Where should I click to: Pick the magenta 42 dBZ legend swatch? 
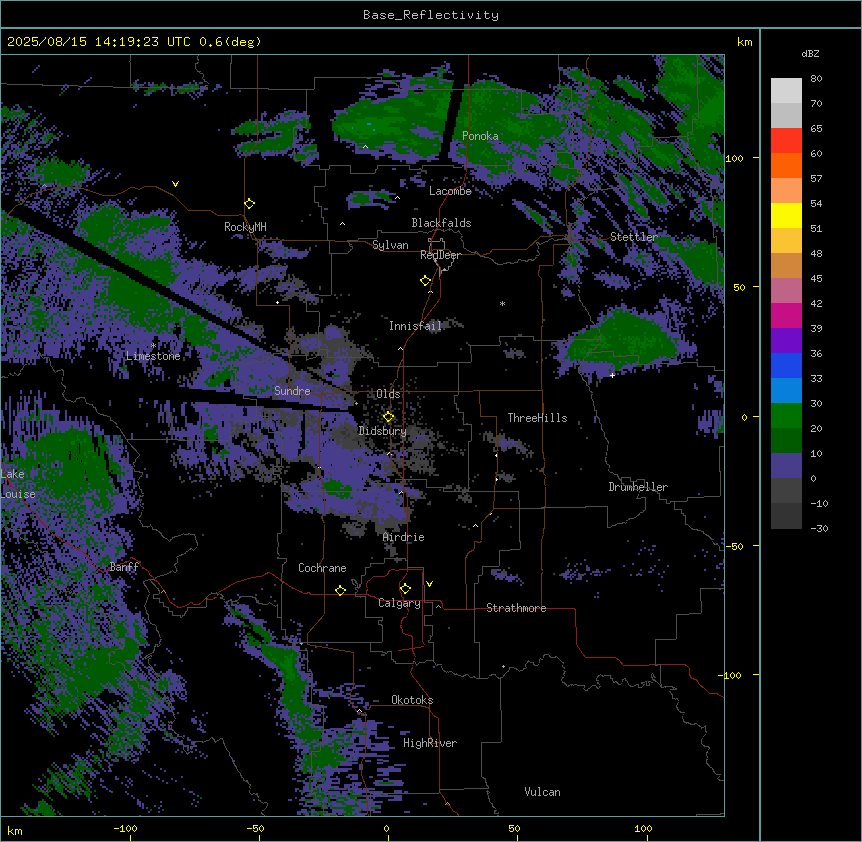click(x=786, y=316)
